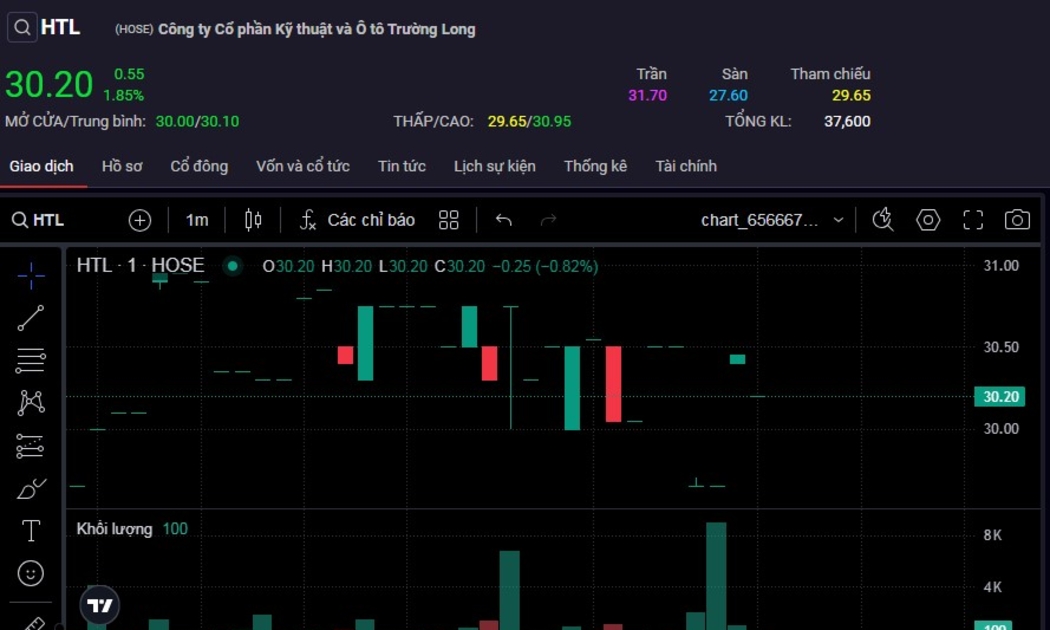Open the emoji sticker tool
1050x630 pixels.
click(x=31, y=573)
